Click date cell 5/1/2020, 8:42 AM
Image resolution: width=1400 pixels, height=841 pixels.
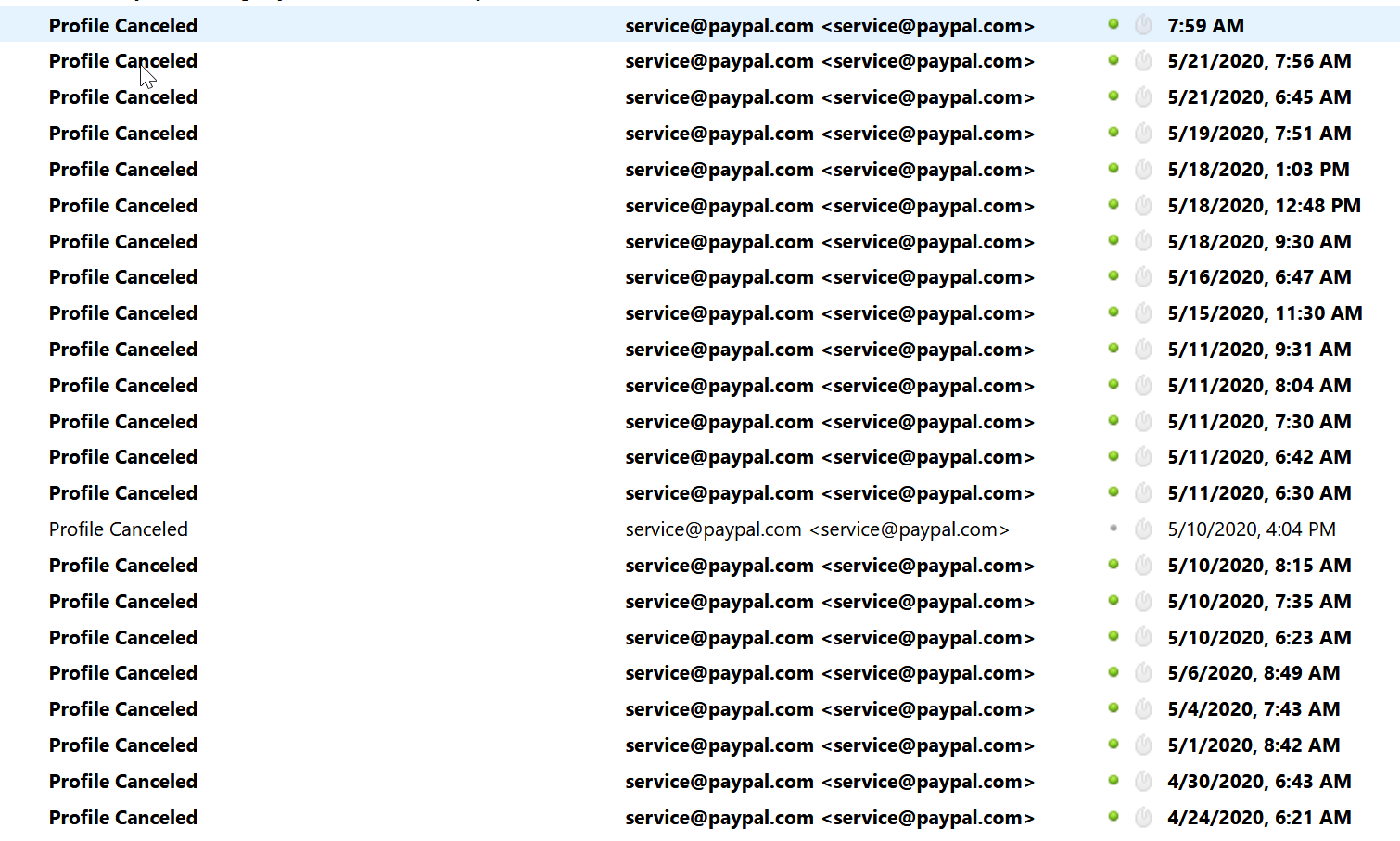1254,745
